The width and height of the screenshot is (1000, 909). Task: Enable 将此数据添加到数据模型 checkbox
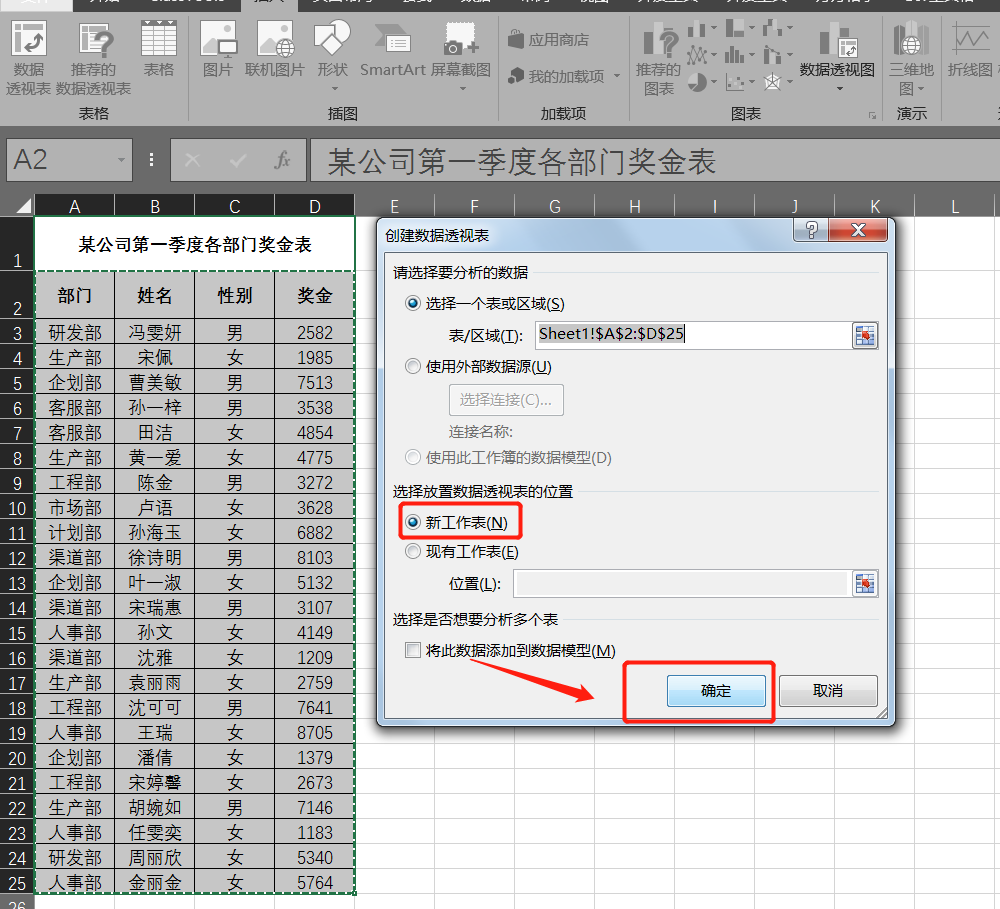413,651
